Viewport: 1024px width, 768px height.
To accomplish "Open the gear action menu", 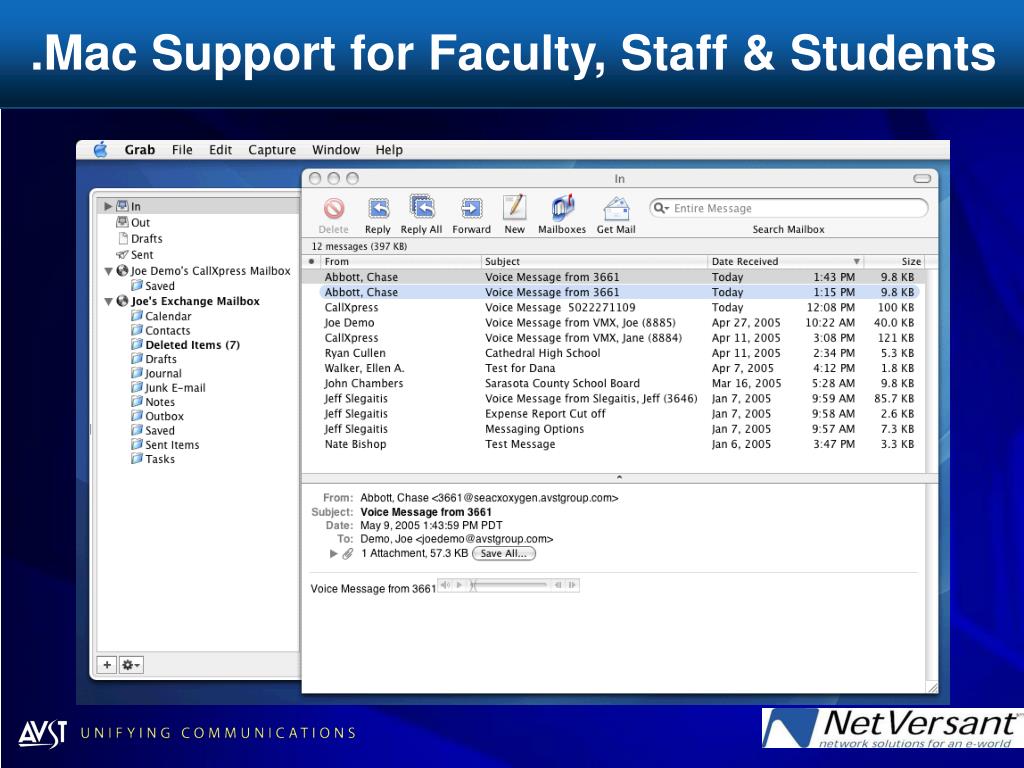I will click(x=131, y=665).
